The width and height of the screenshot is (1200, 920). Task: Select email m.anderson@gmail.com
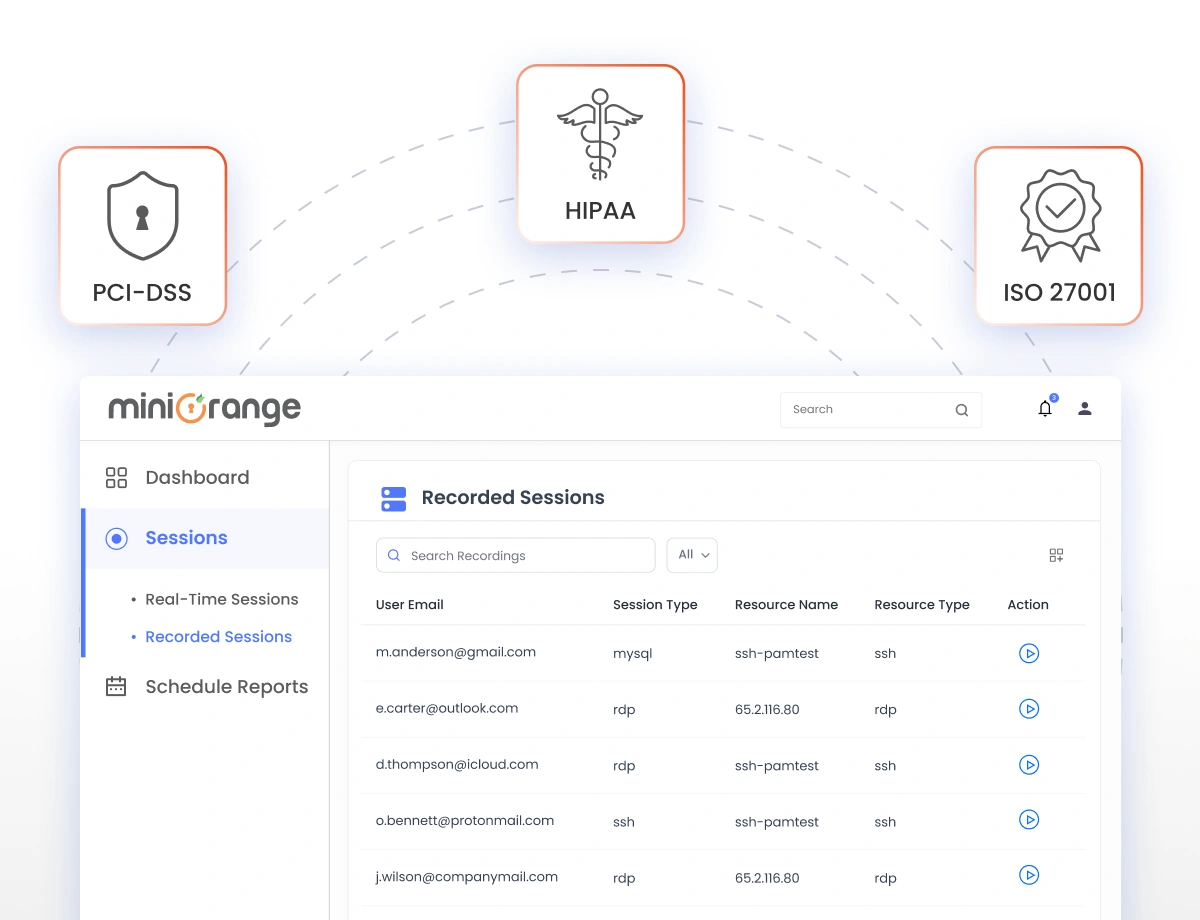(456, 652)
